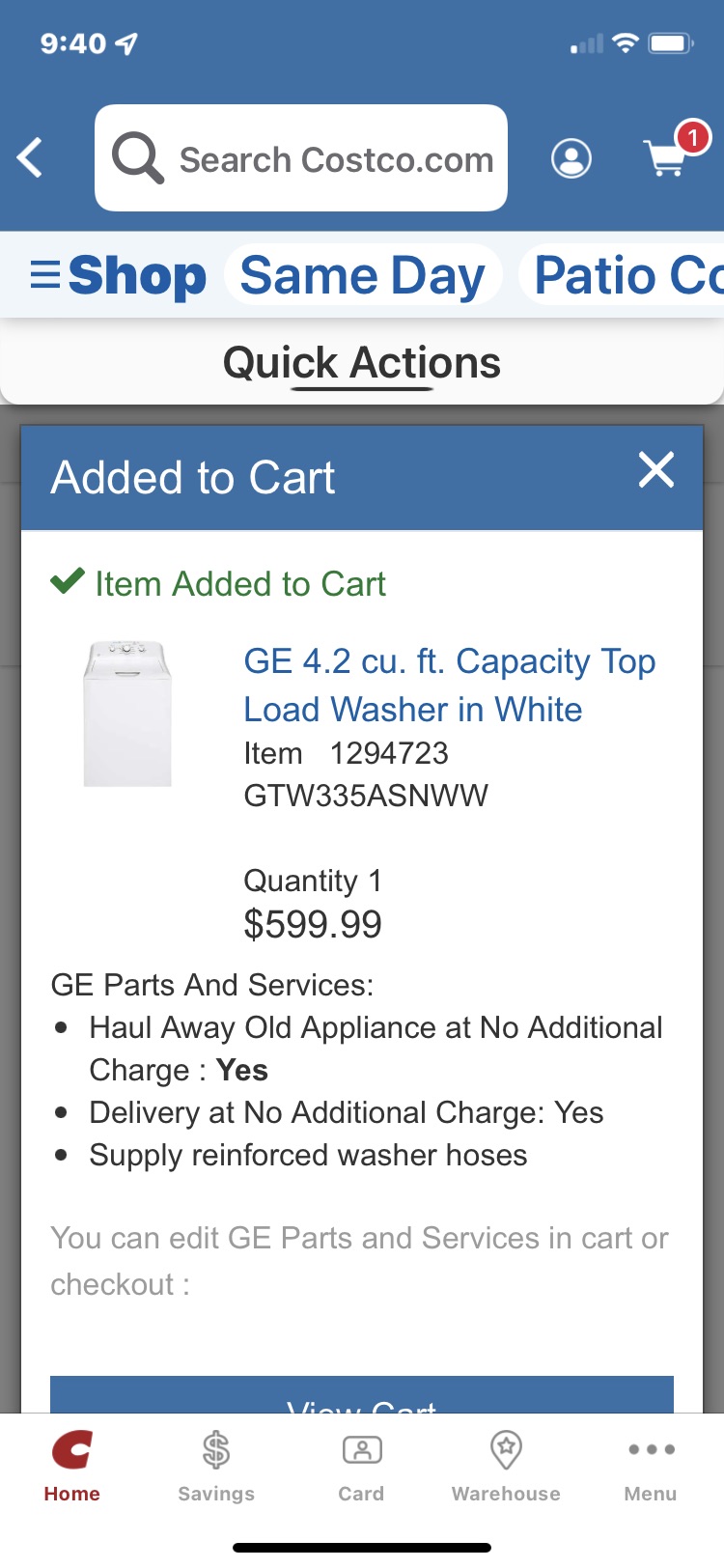
Task: Tap the green checkmark confirmation indicator
Action: click(x=66, y=582)
